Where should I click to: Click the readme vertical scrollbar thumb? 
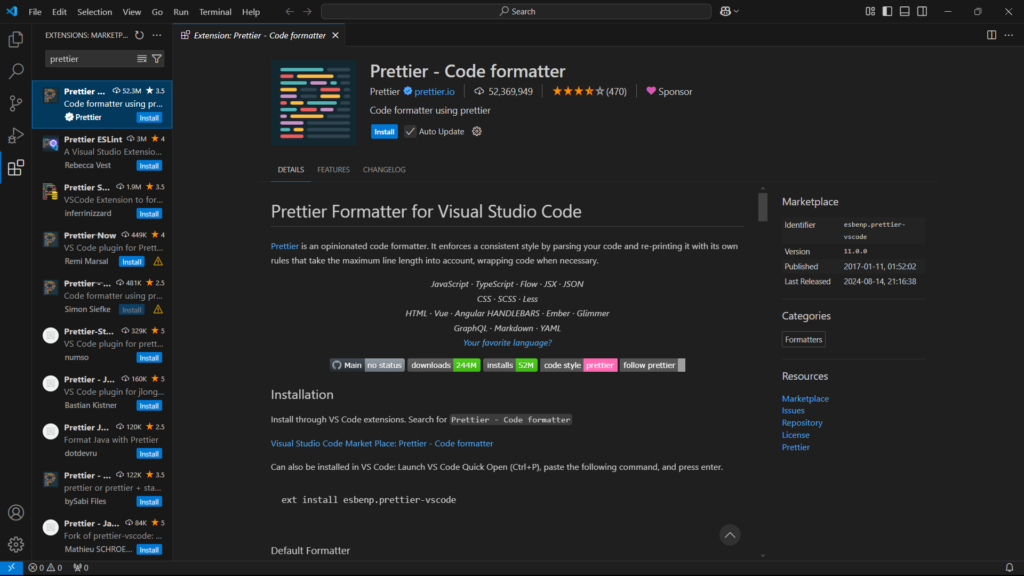click(762, 206)
